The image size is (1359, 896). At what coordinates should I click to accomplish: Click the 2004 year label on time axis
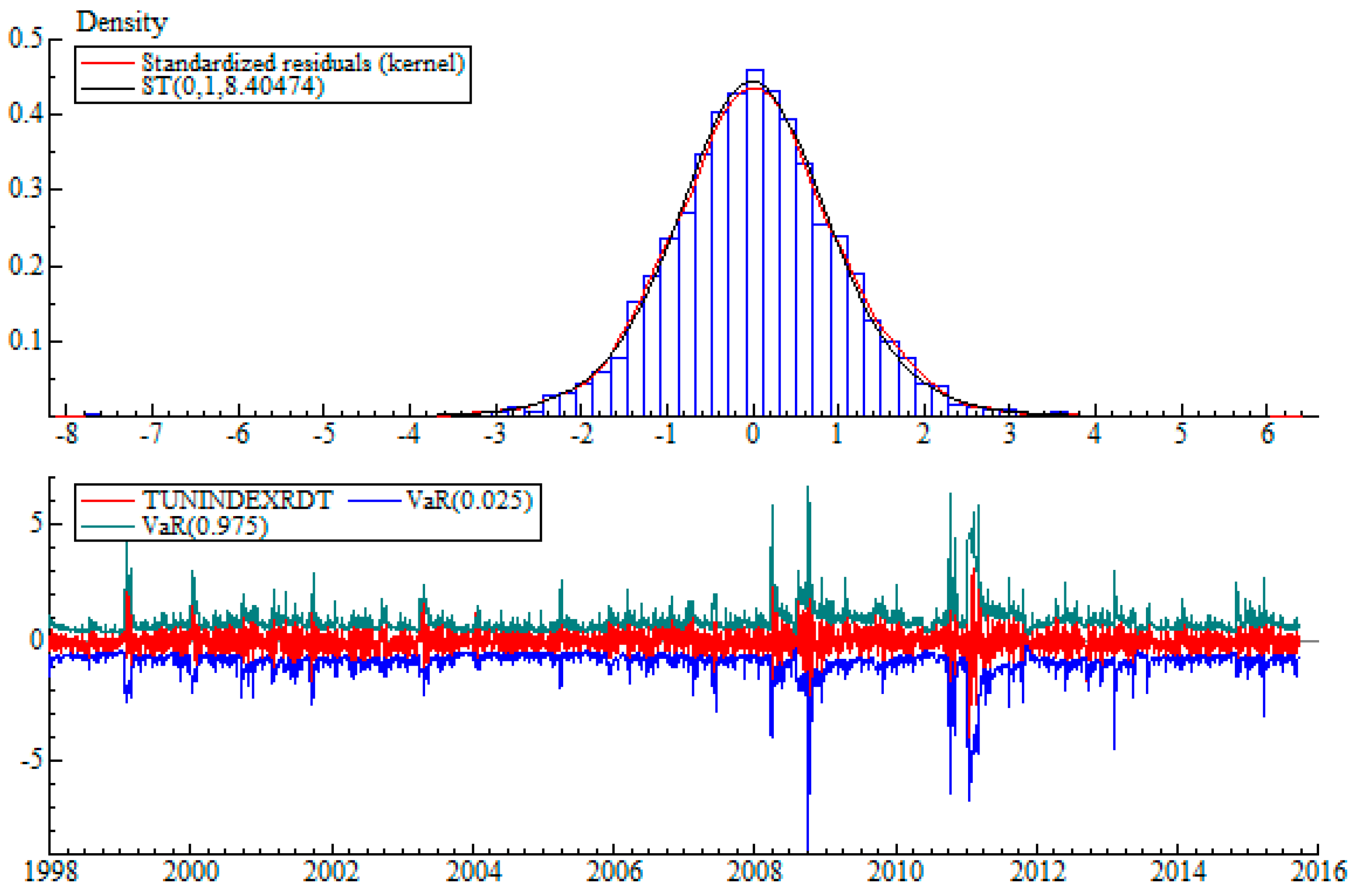(x=473, y=872)
